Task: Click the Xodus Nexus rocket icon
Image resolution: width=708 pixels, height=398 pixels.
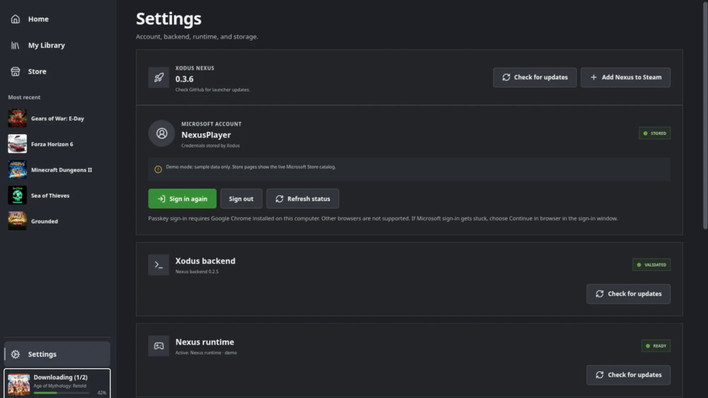Action: tap(158, 77)
